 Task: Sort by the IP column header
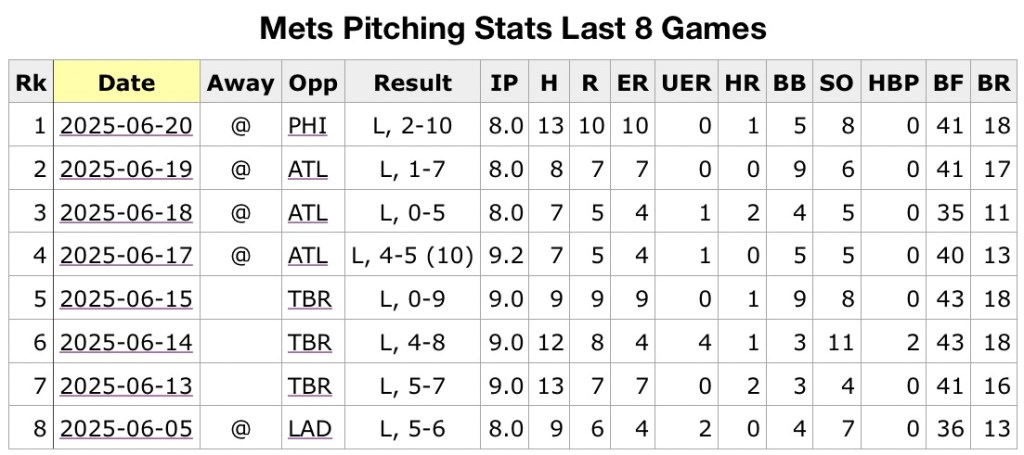pos(505,83)
